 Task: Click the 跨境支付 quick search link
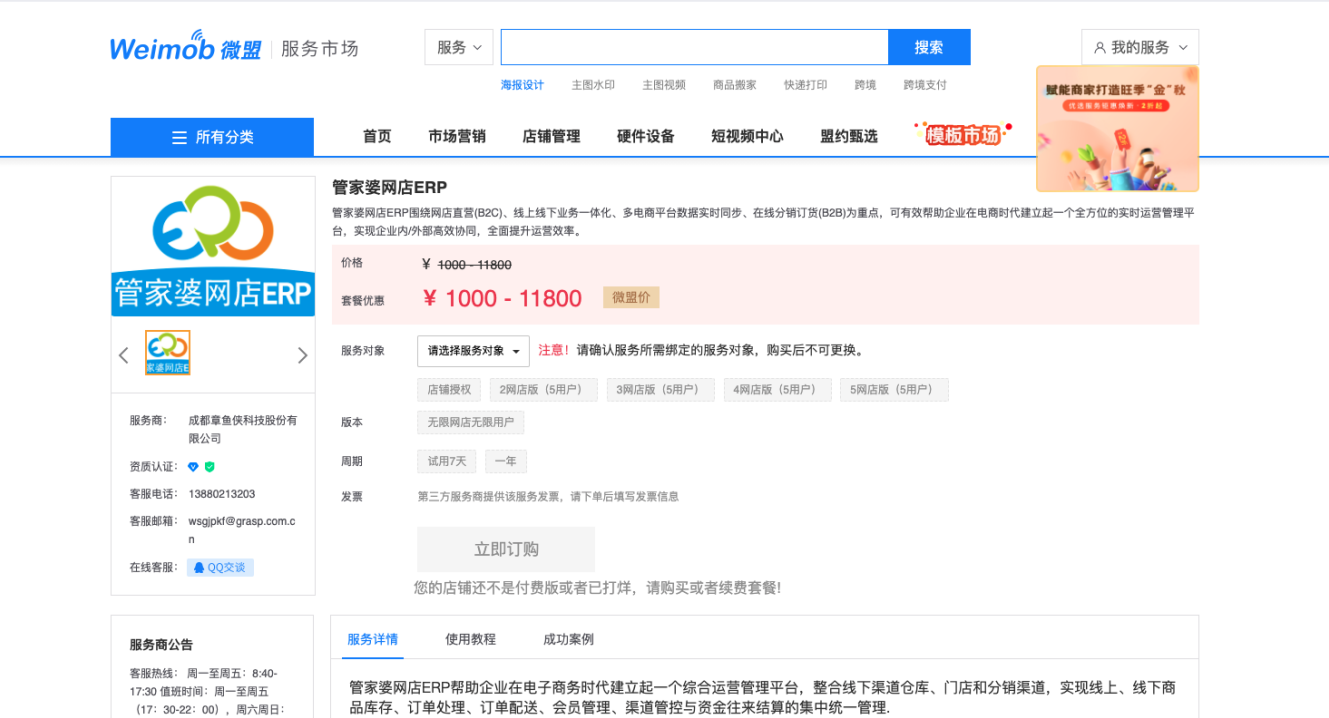click(x=925, y=85)
